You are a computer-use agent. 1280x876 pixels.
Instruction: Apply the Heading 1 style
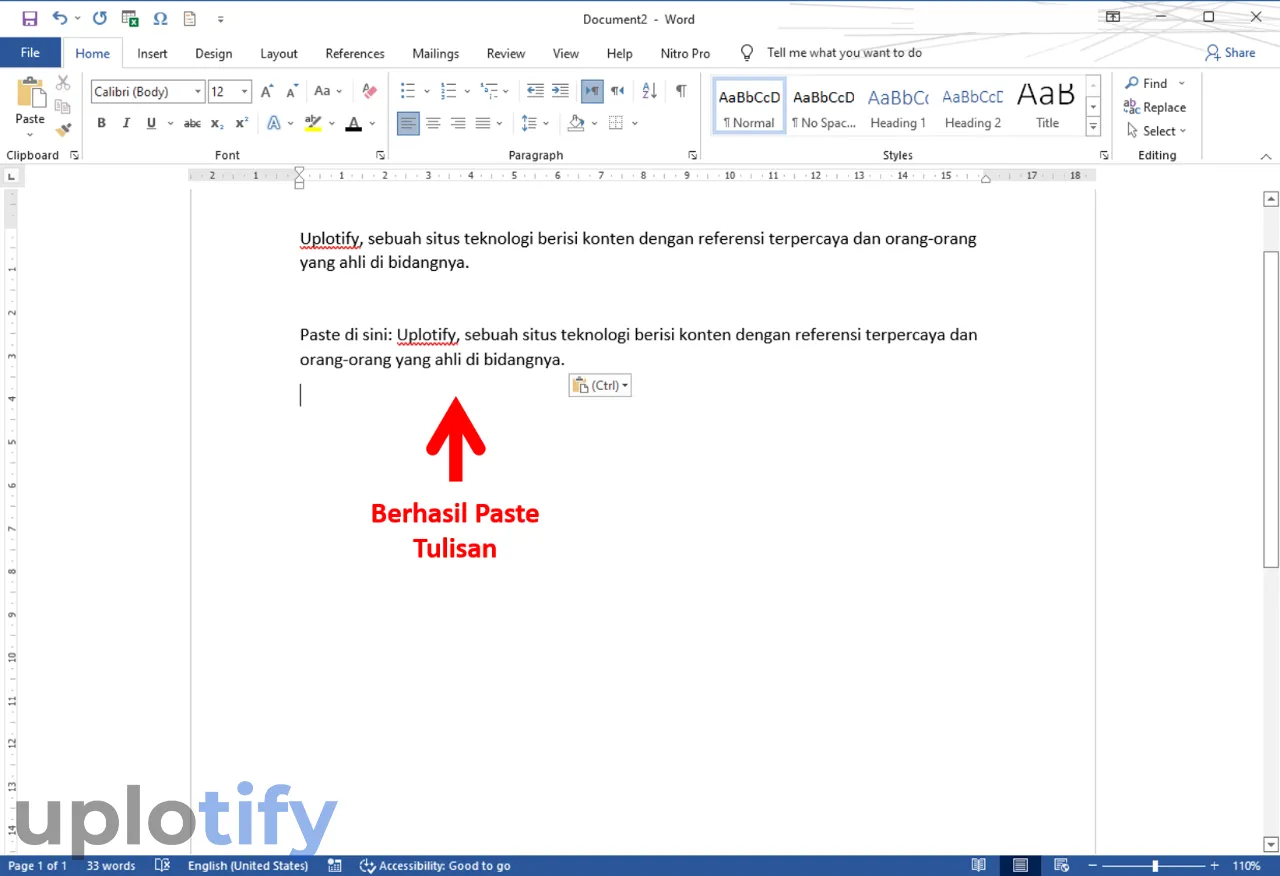898,107
